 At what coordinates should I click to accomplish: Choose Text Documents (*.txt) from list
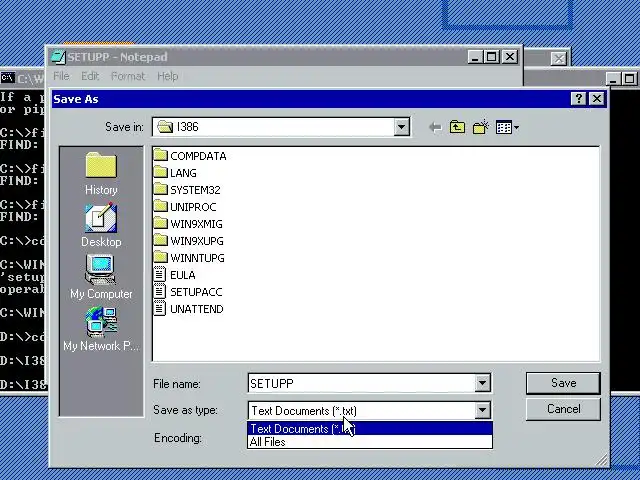pos(370,429)
